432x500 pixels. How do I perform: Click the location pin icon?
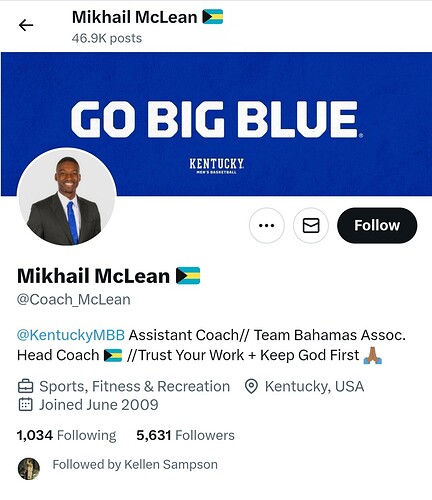(x=251, y=387)
